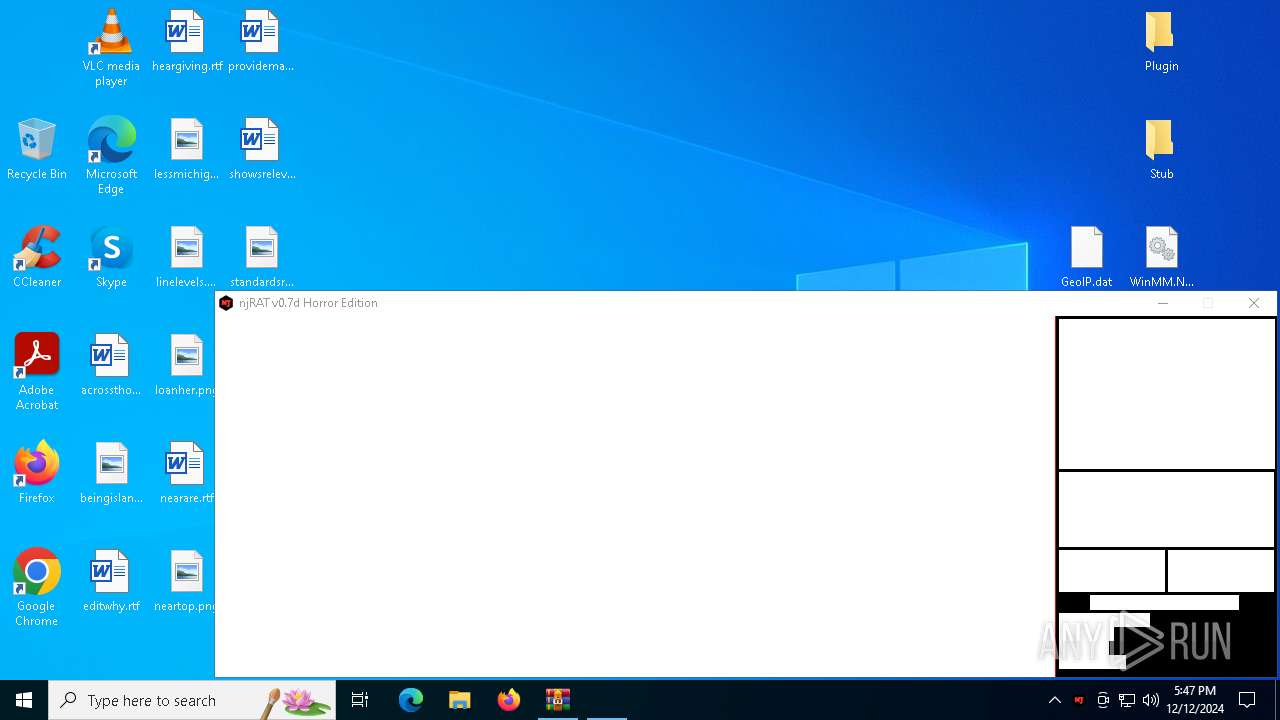This screenshot has height=720, width=1280.
Task: Click the njRAT window title icon
Action: tap(226, 303)
